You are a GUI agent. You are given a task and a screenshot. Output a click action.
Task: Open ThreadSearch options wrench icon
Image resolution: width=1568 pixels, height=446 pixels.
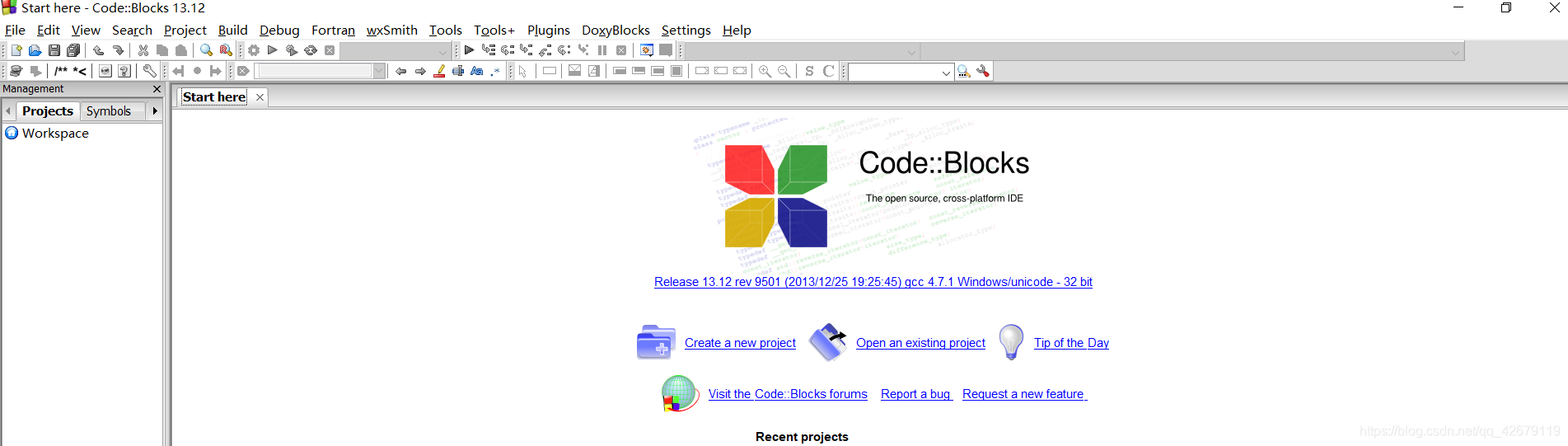(982, 71)
